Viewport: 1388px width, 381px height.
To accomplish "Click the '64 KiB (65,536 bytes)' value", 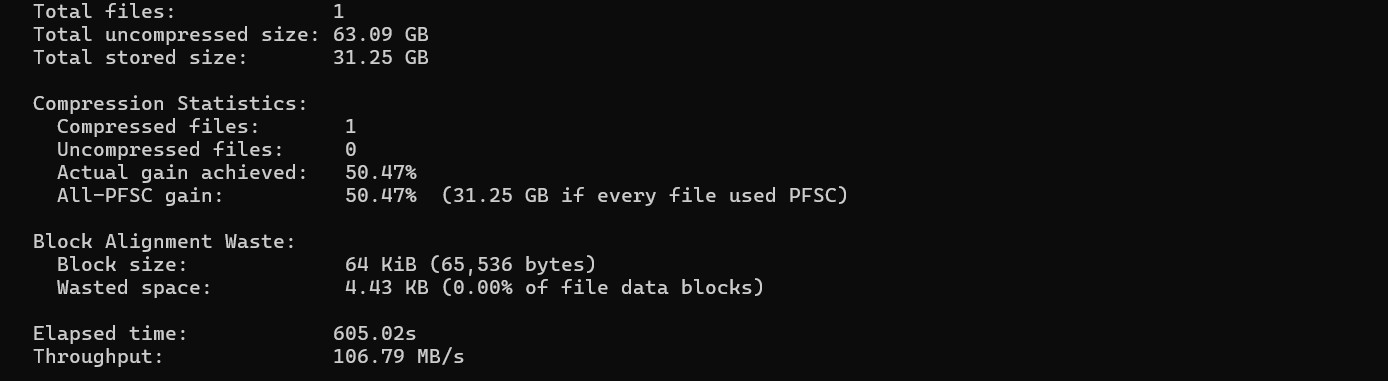I will [471, 264].
